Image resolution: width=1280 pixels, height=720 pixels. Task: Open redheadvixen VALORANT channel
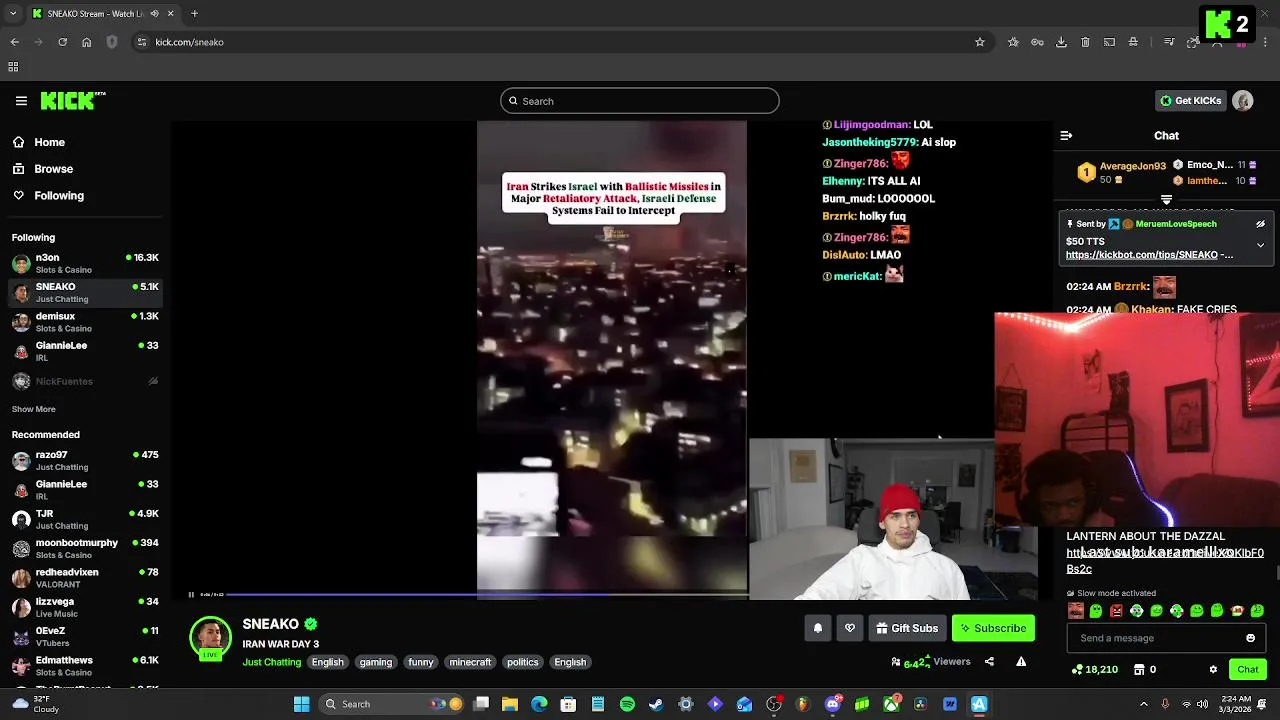coord(85,578)
